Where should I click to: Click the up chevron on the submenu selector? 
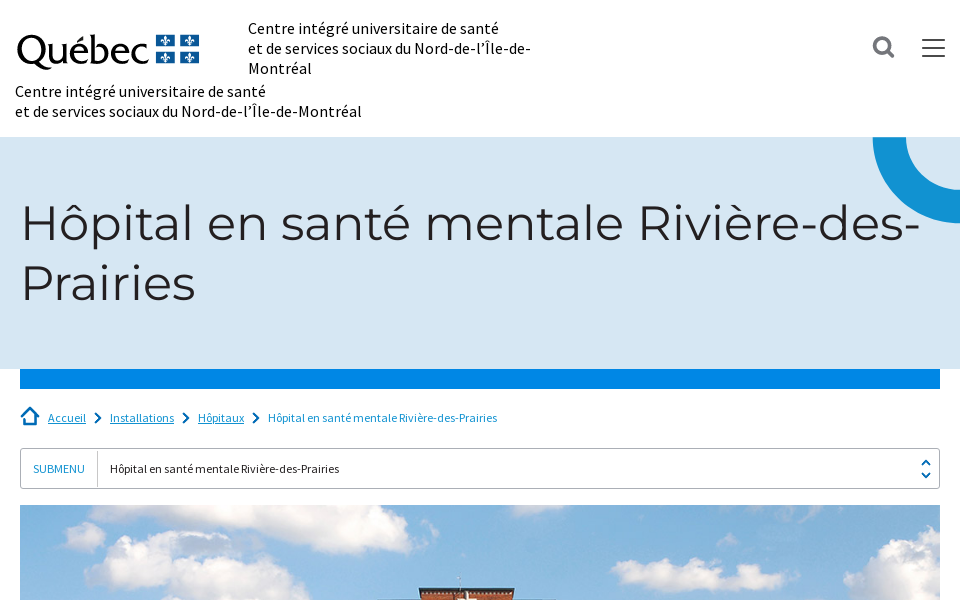coord(924,462)
